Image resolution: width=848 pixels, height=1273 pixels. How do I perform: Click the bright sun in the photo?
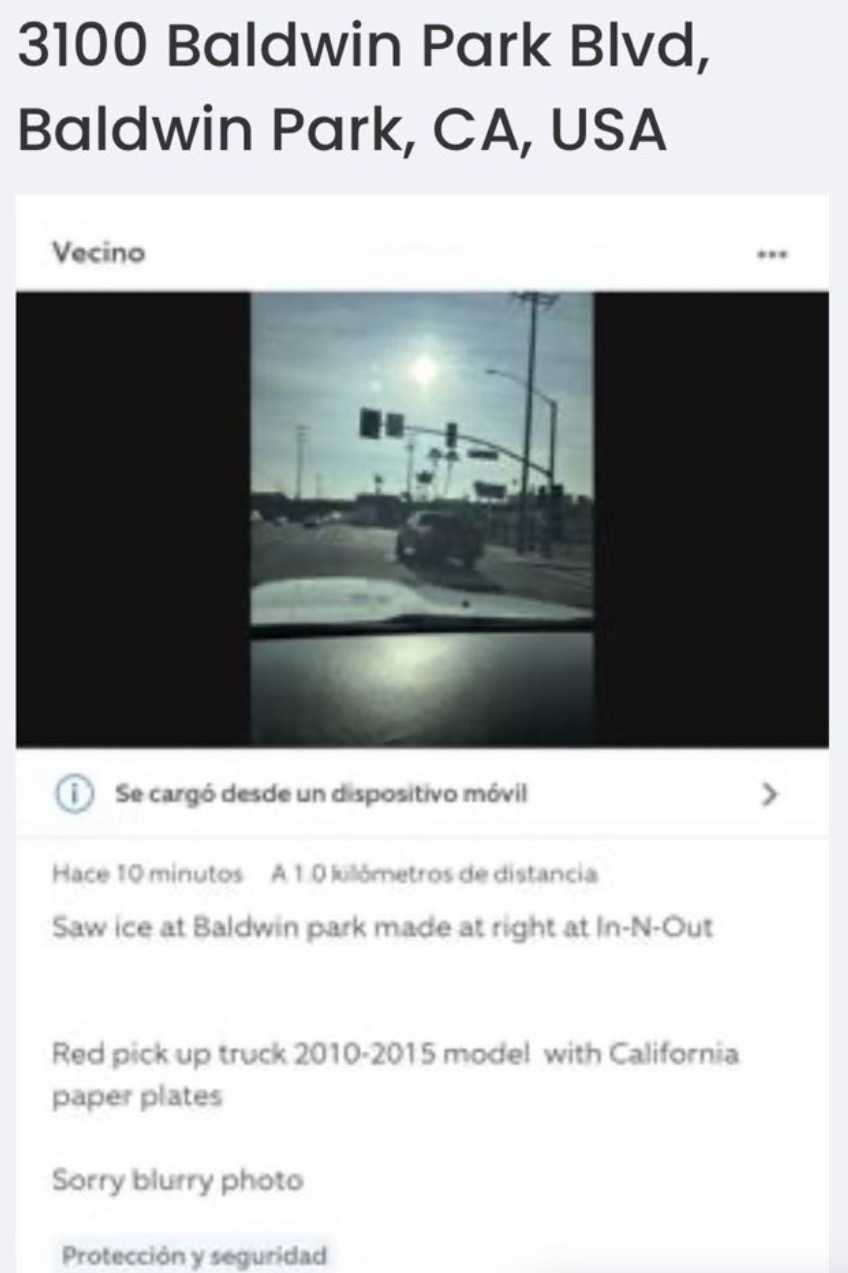coord(424,369)
